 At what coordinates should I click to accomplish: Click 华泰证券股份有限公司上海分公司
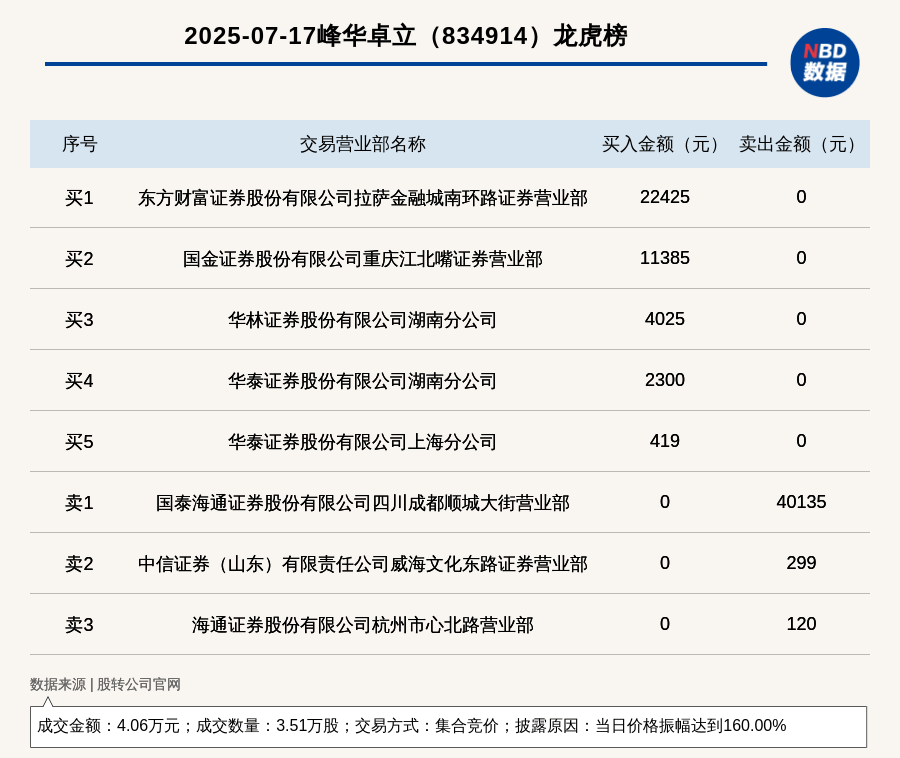(x=363, y=442)
